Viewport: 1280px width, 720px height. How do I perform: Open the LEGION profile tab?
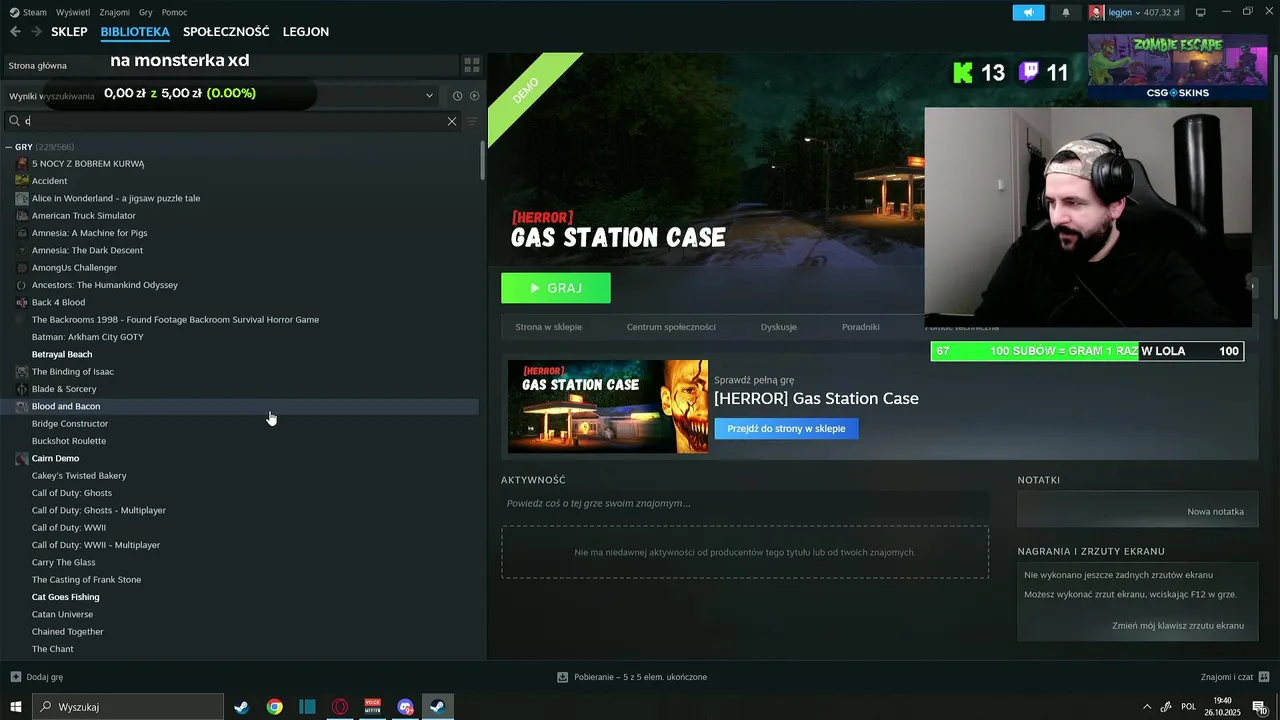pyautogui.click(x=306, y=32)
